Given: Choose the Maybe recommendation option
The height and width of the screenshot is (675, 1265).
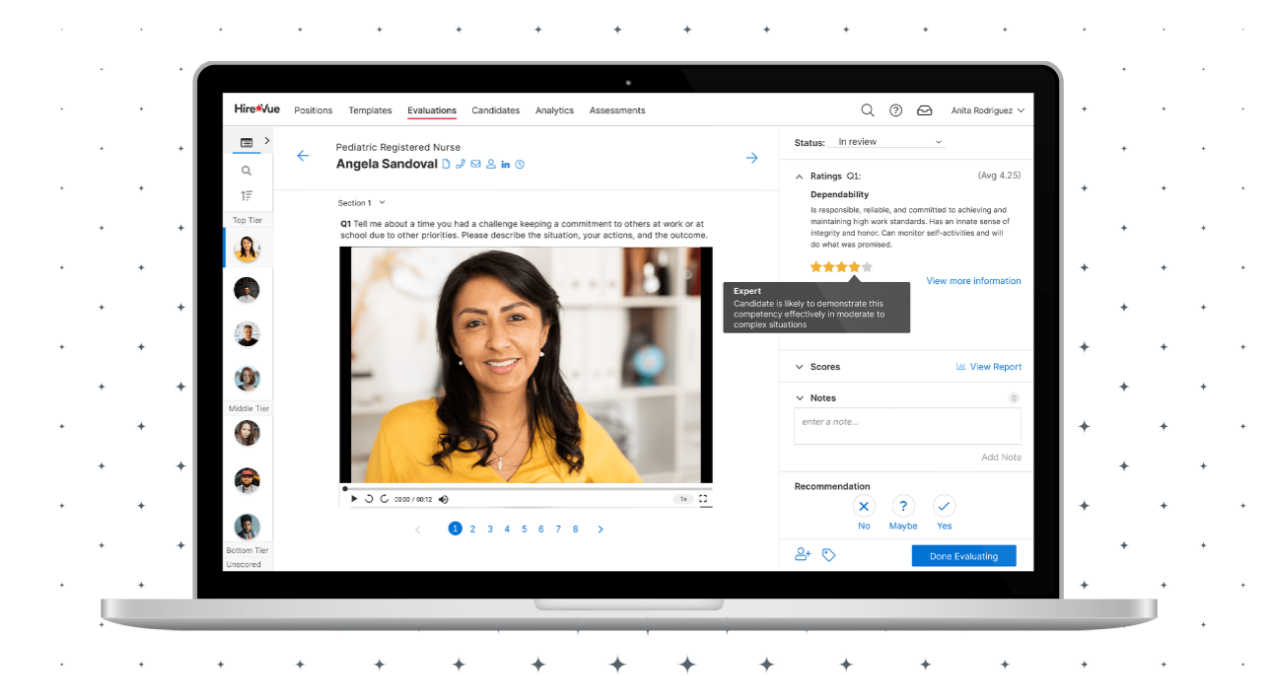Looking at the screenshot, I should [903, 507].
